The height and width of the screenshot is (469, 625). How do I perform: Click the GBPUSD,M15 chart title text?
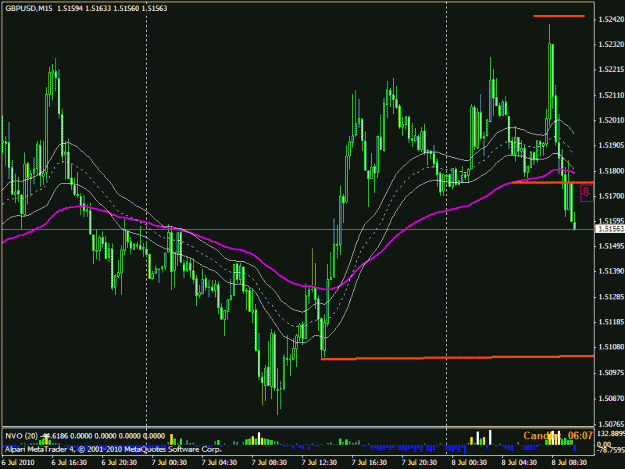point(29,8)
